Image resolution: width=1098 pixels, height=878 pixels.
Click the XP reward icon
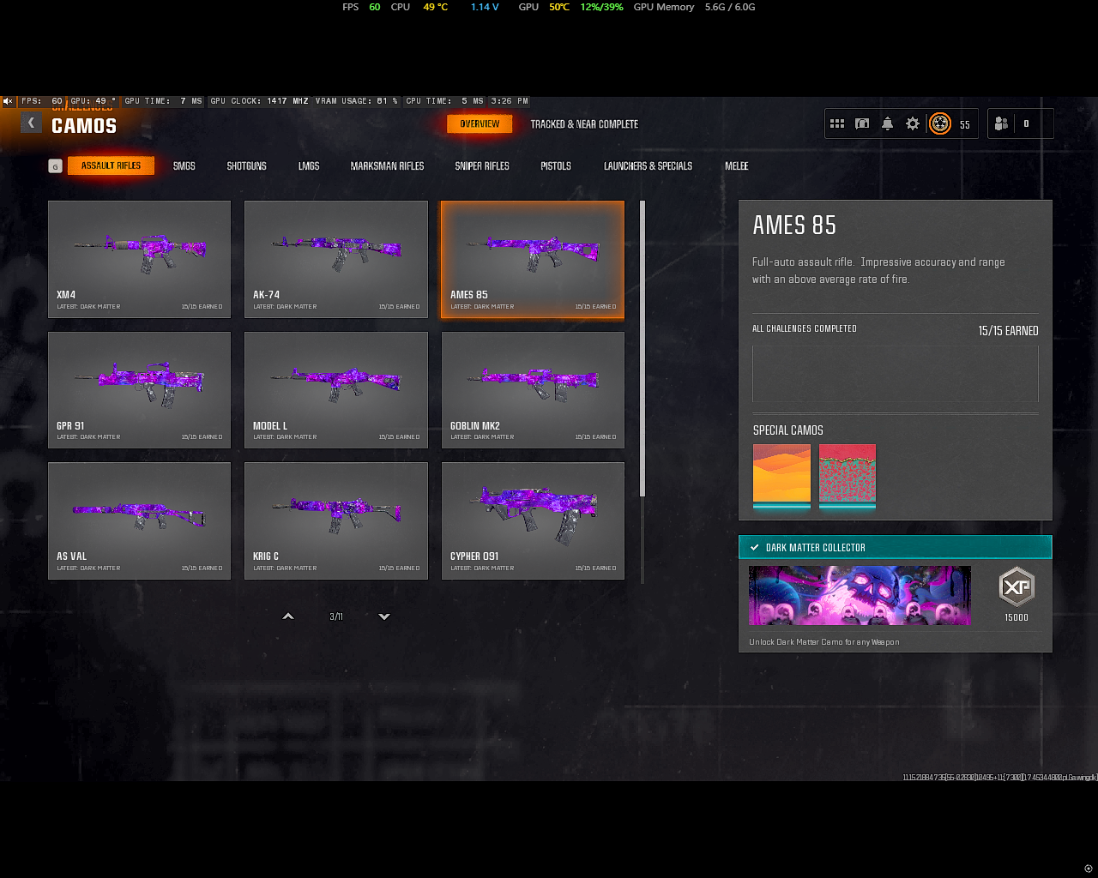click(x=1016, y=587)
